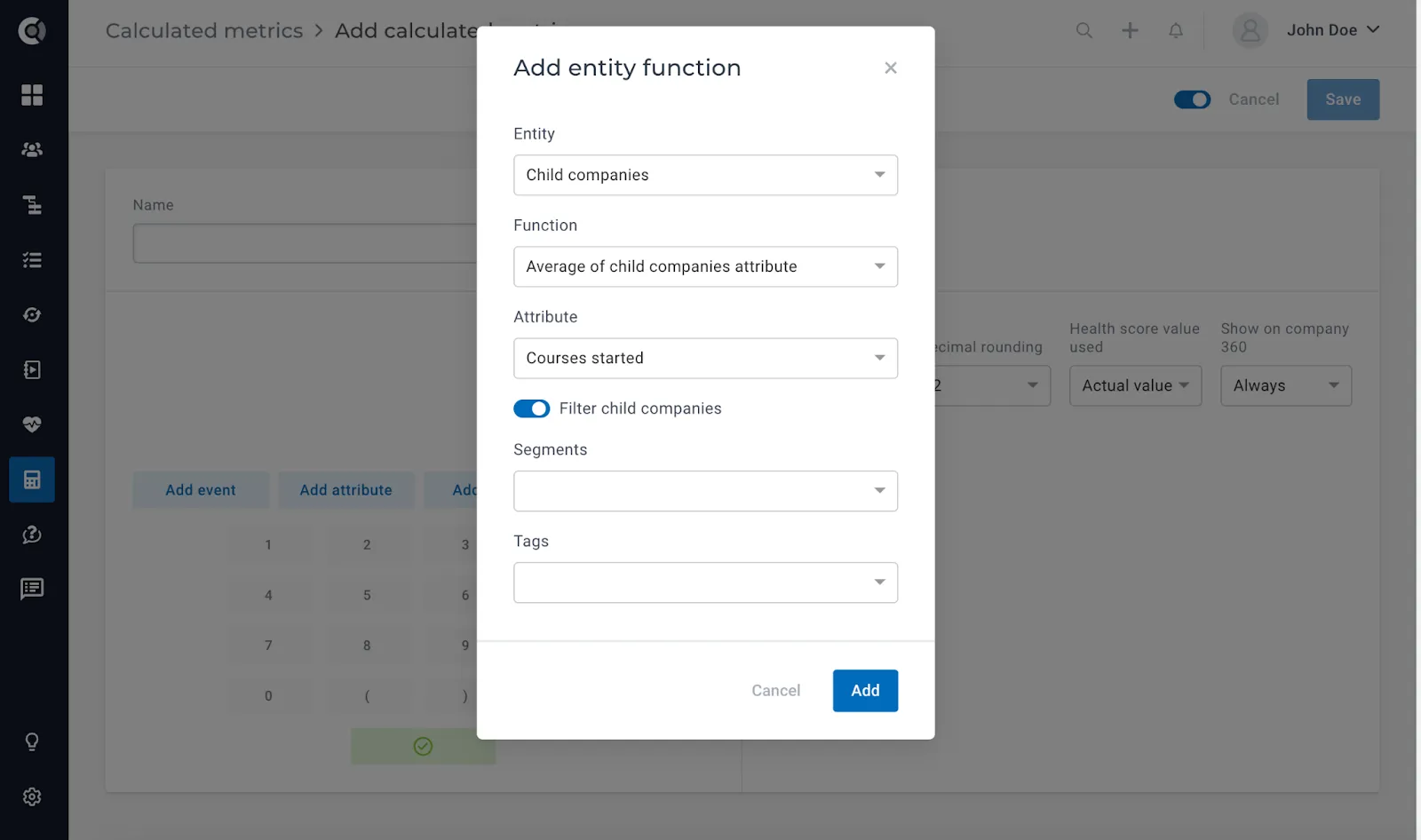Open the playbook play icon in sidebar
The image size is (1421, 840).
[32, 370]
